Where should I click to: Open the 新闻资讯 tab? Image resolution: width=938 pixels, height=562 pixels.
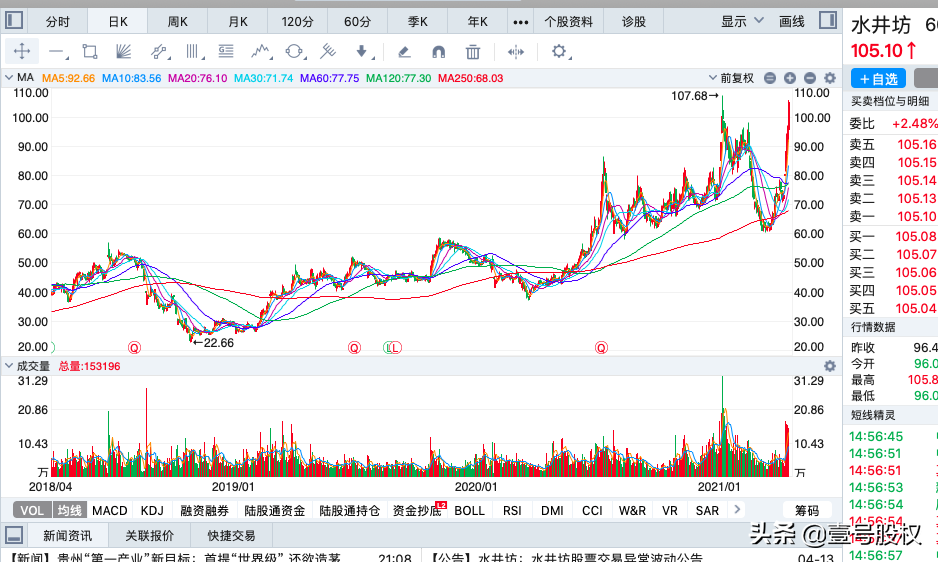point(68,535)
